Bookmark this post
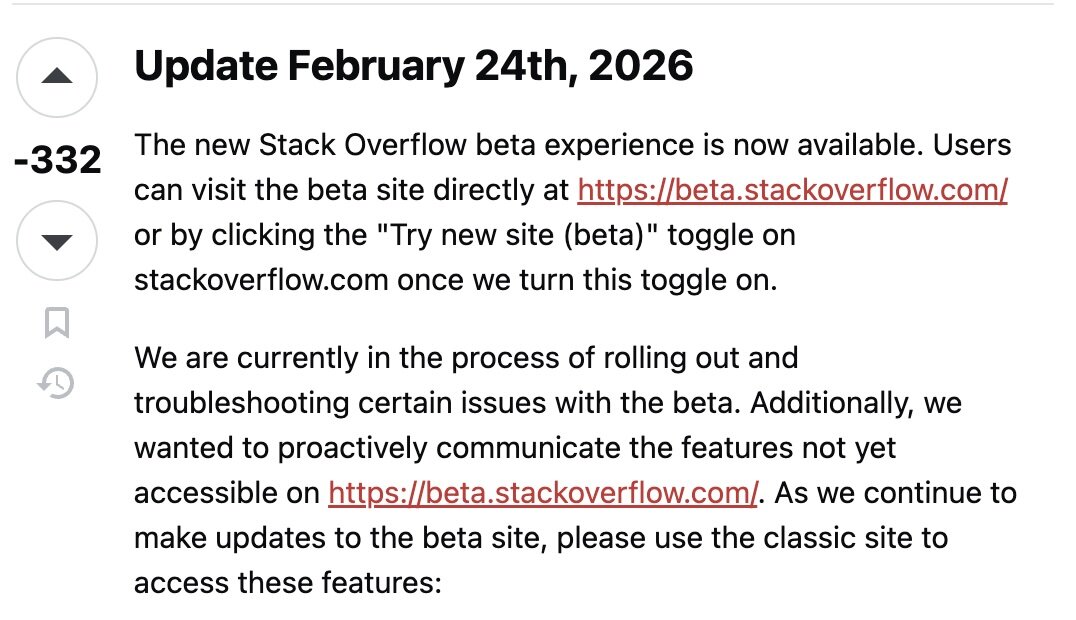The height and width of the screenshot is (620, 1076). coord(57,323)
